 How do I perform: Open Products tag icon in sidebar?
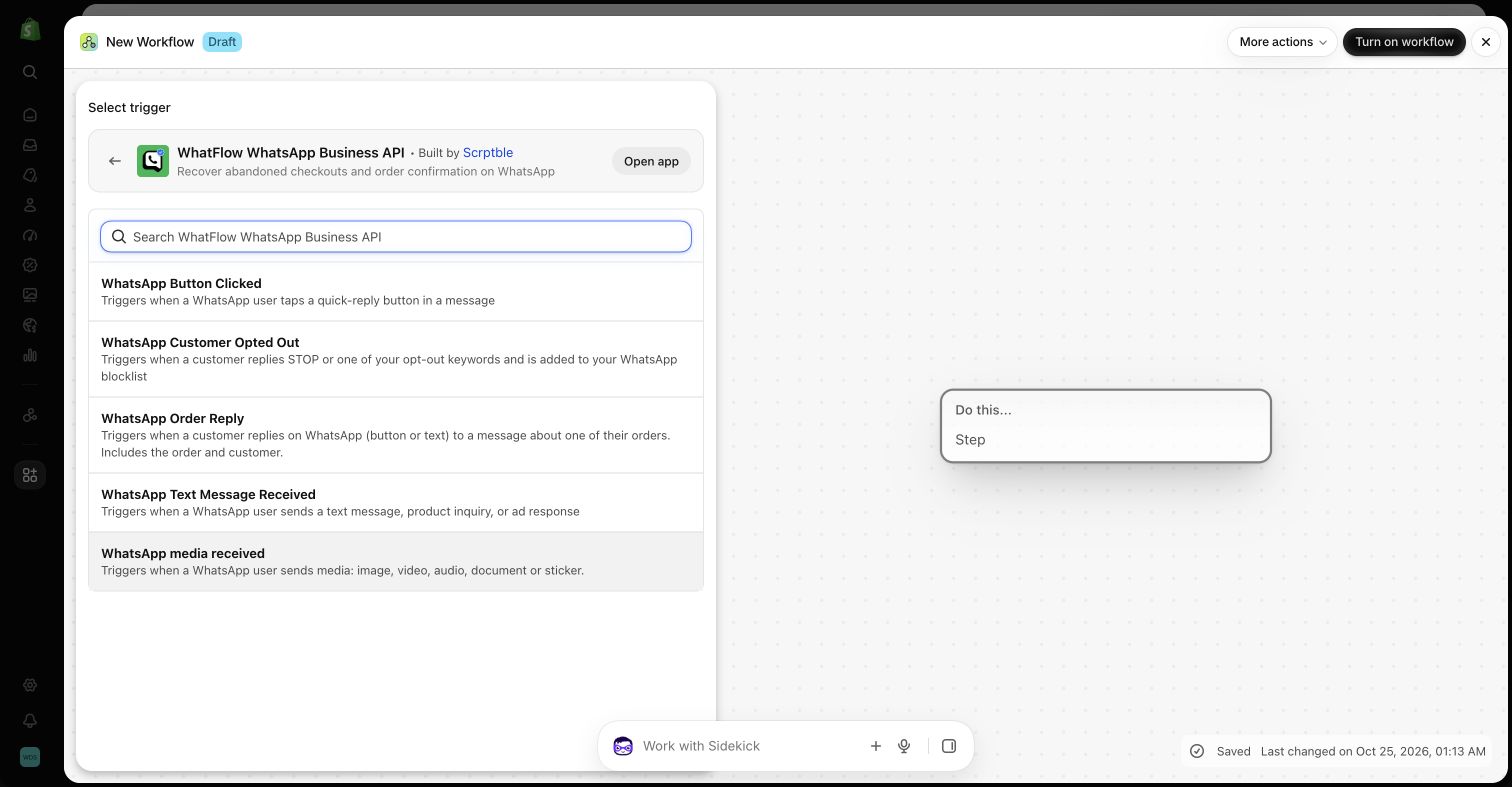pyautogui.click(x=30, y=175)
